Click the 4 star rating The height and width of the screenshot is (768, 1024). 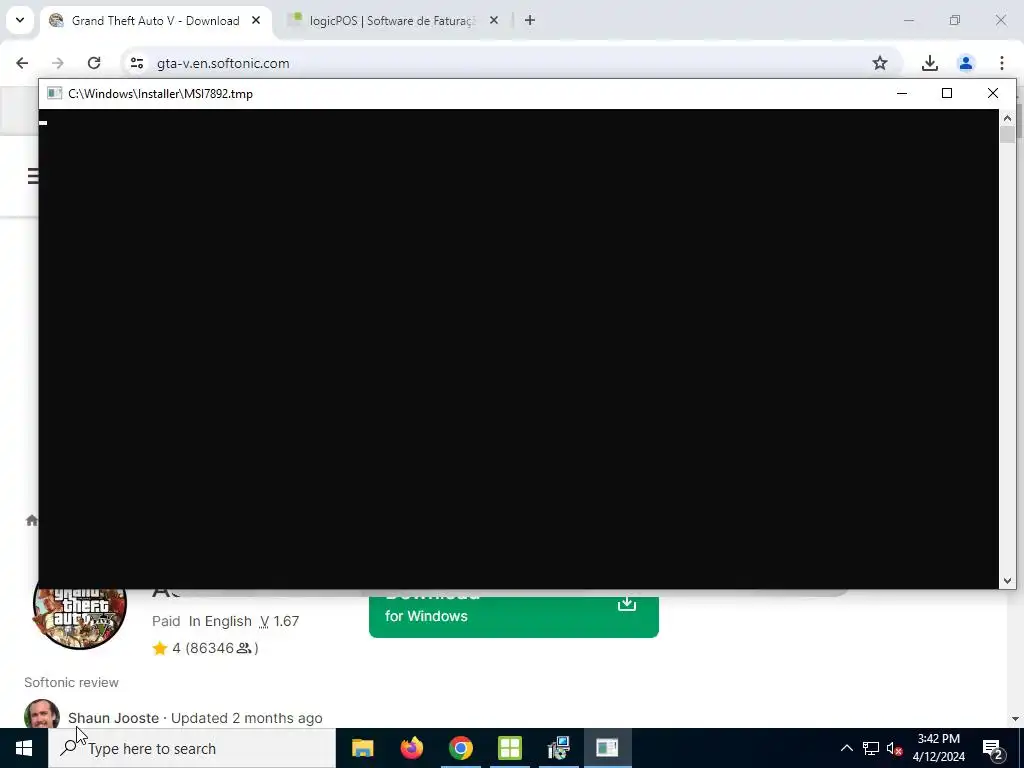(x=205, y=648)
